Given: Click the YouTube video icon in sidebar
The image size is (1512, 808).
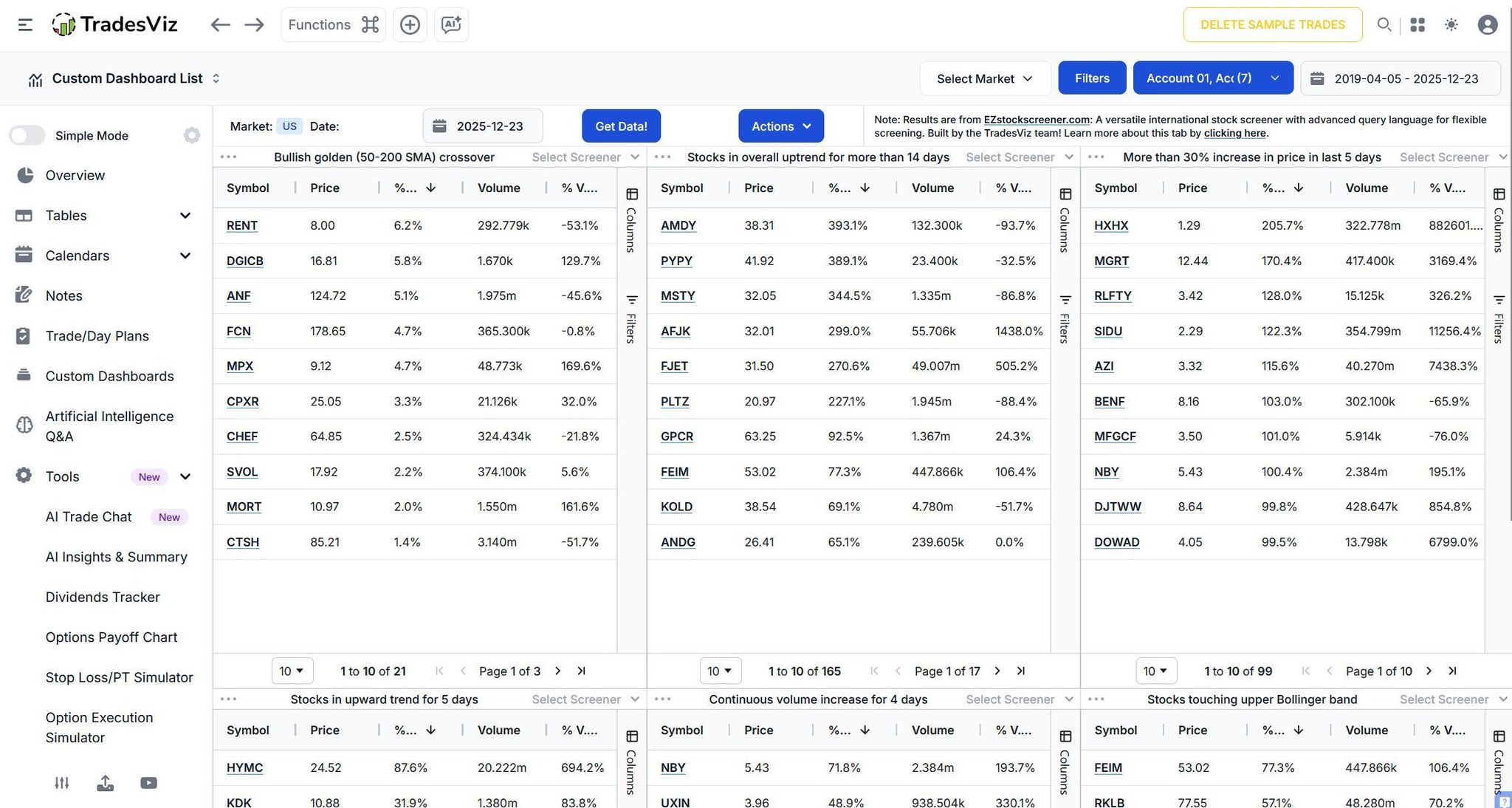Looking at the screenshot, I should tap(148, 783).
